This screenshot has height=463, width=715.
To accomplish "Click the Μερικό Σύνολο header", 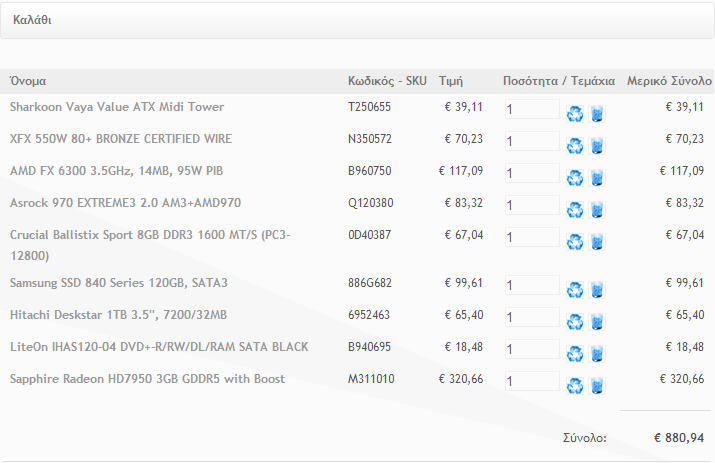I will click(x=669, y=81).
